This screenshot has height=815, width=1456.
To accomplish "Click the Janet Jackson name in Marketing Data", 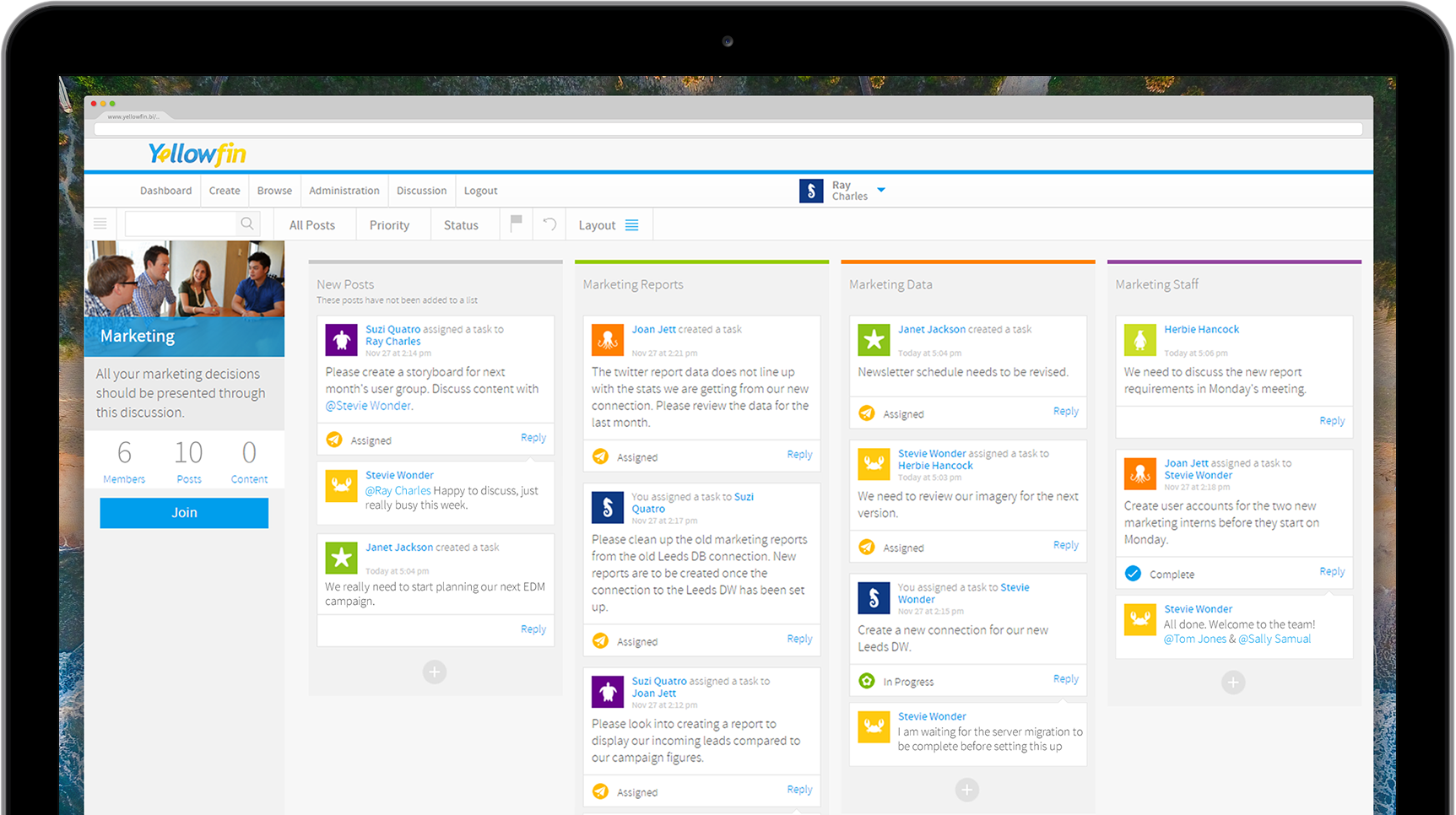I will pos(932,329).
